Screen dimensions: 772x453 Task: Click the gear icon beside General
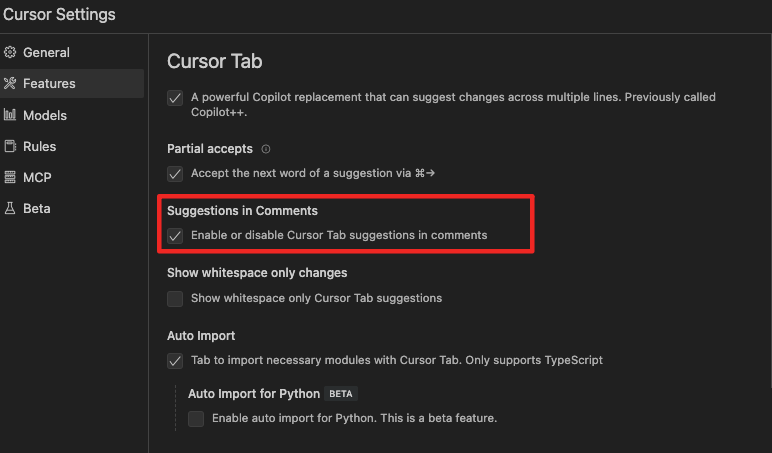[10, 52]
